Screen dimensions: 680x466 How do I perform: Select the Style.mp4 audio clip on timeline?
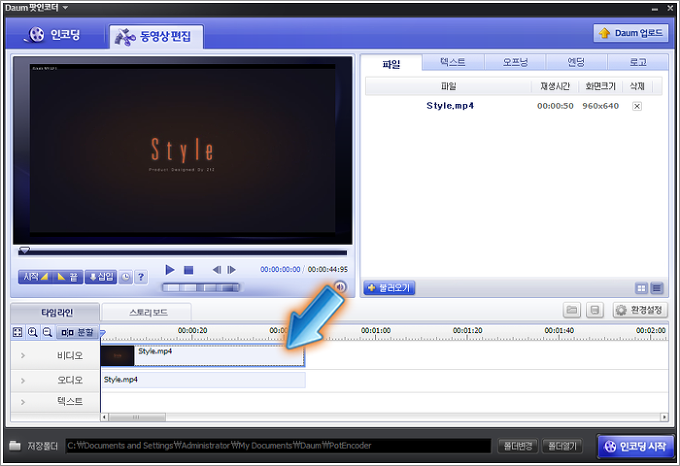(203, 380)
